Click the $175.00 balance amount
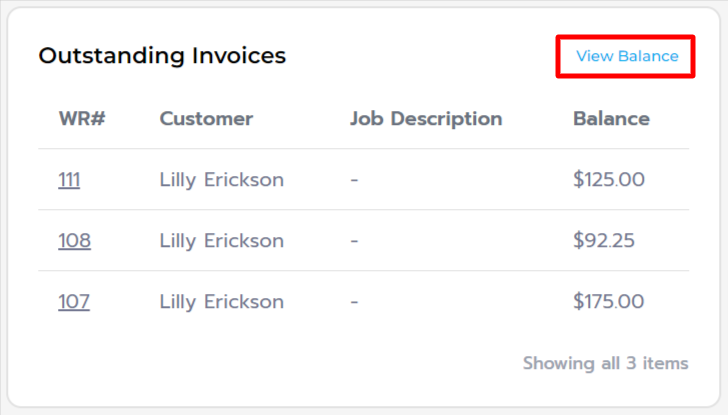This screenshot has width=728, height=415. pyautogui.click(x=609, y=302)
